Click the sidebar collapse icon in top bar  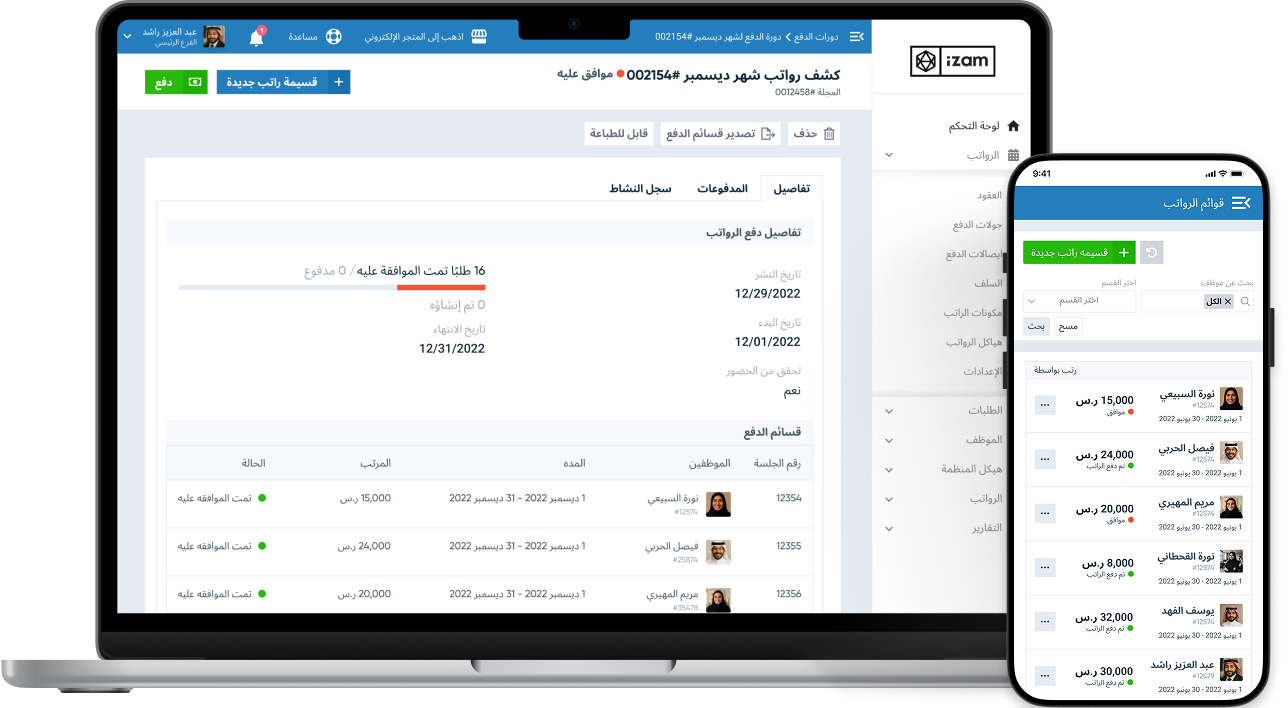tap(856, 37)
